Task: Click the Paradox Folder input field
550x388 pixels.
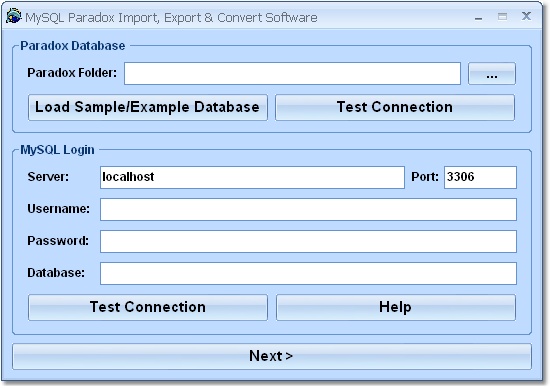Action: (292, 73)
